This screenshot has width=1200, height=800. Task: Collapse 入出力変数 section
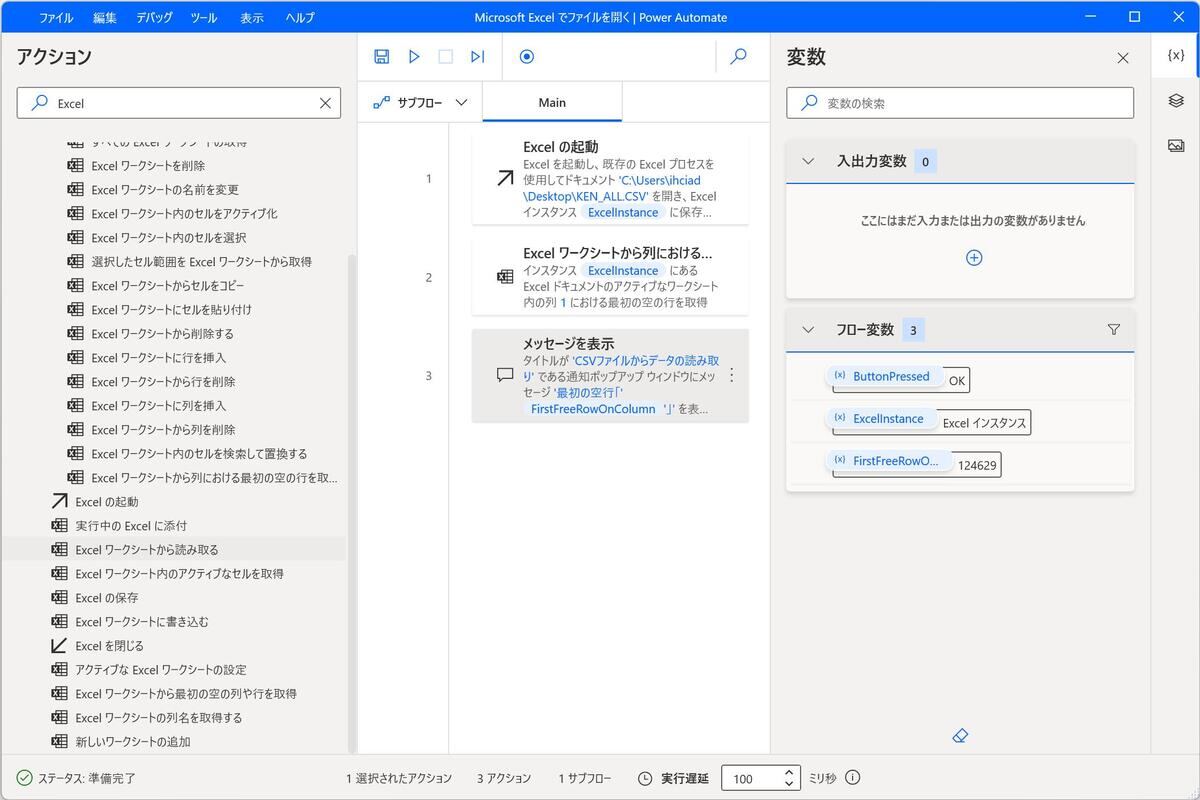(x=809, y=161)
